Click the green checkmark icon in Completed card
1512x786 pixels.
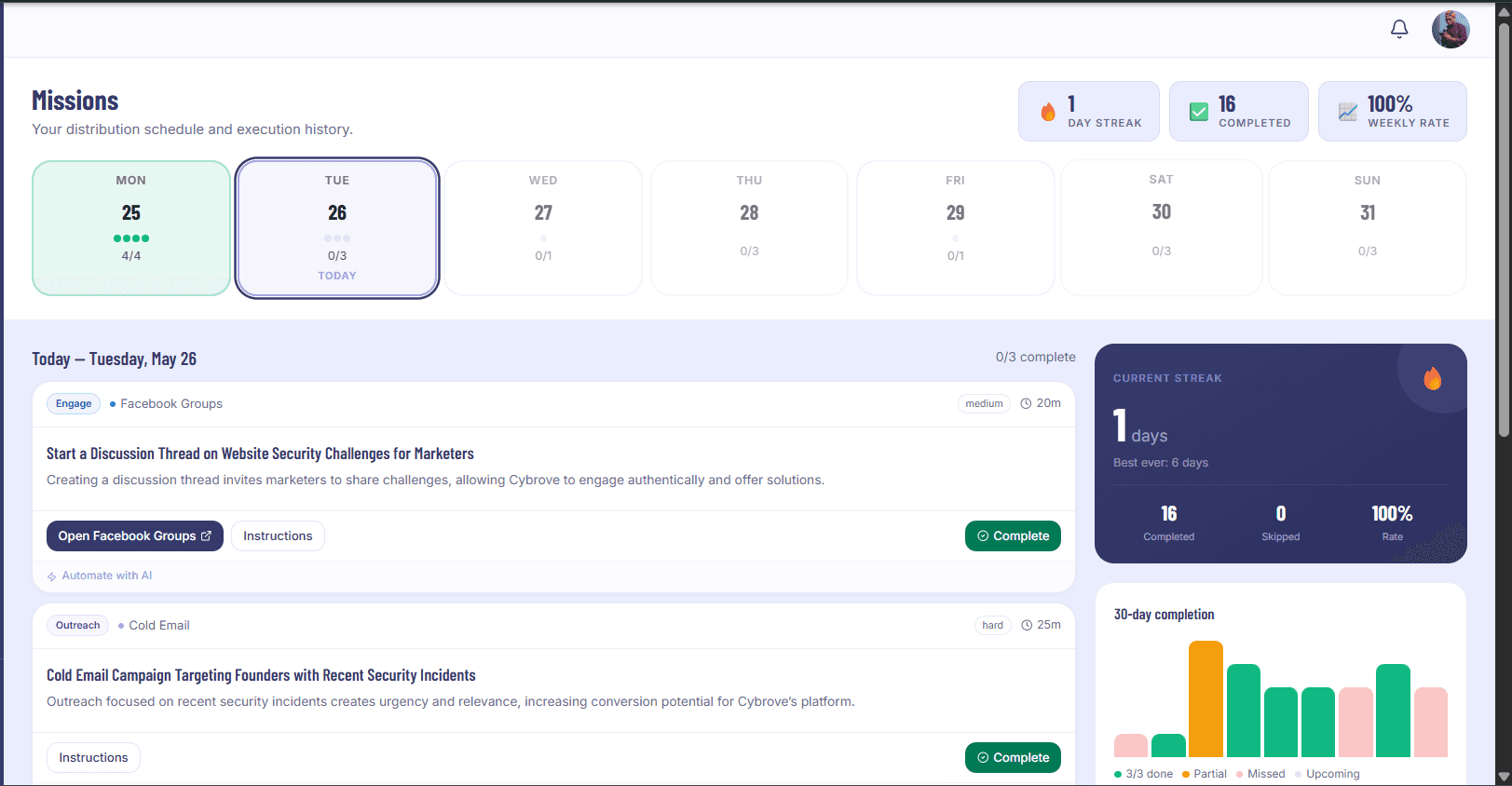point(1199,112)
